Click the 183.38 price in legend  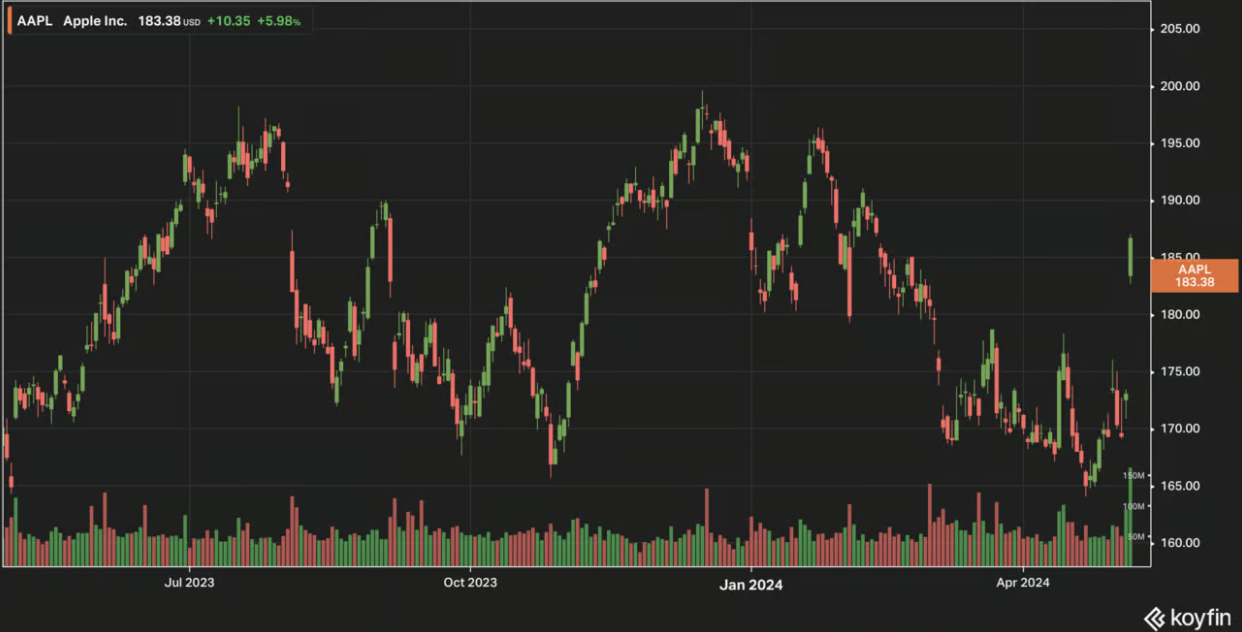pyautogui.click(x=158, y=21)
